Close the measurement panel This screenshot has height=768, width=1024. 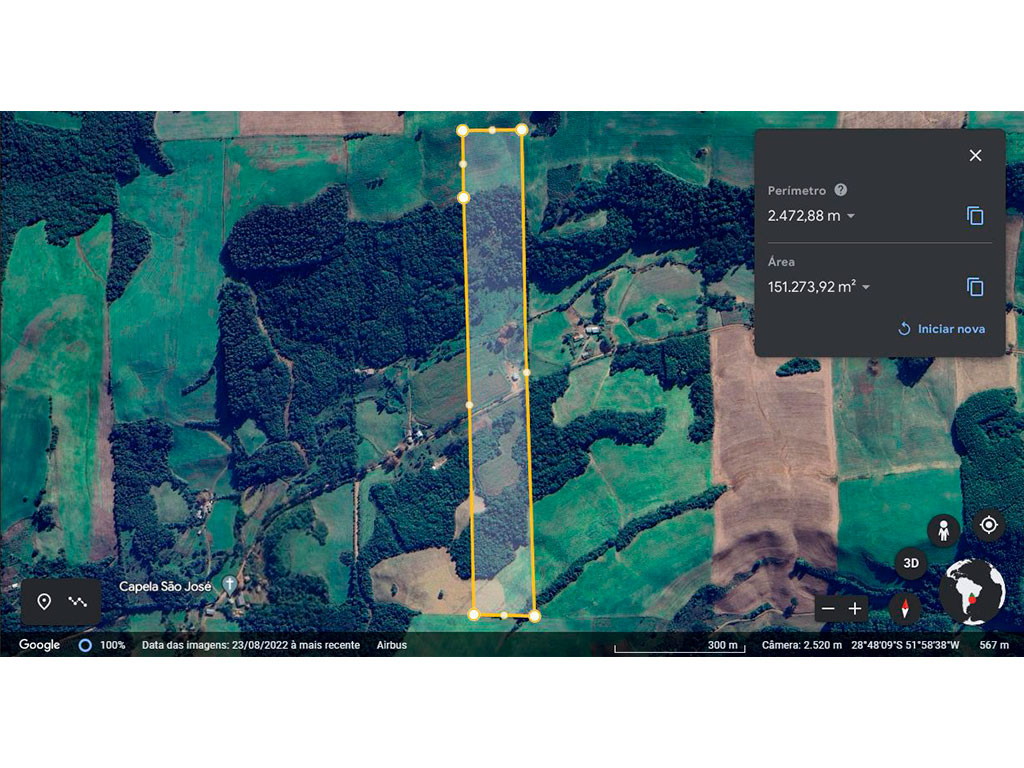click(975, 155)
